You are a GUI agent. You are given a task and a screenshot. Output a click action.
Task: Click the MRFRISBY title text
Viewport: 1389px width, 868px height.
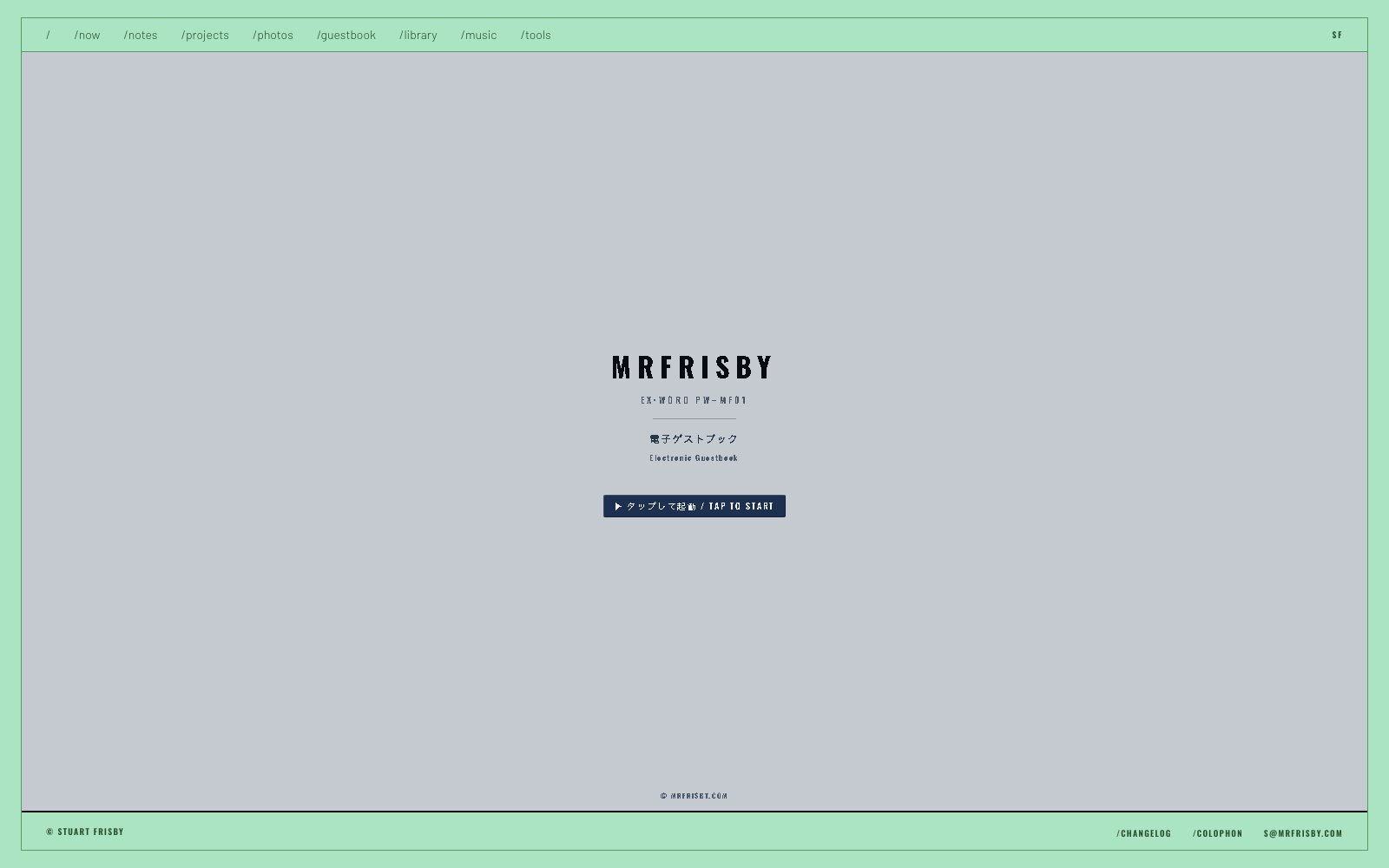click(x=692, y=367)
